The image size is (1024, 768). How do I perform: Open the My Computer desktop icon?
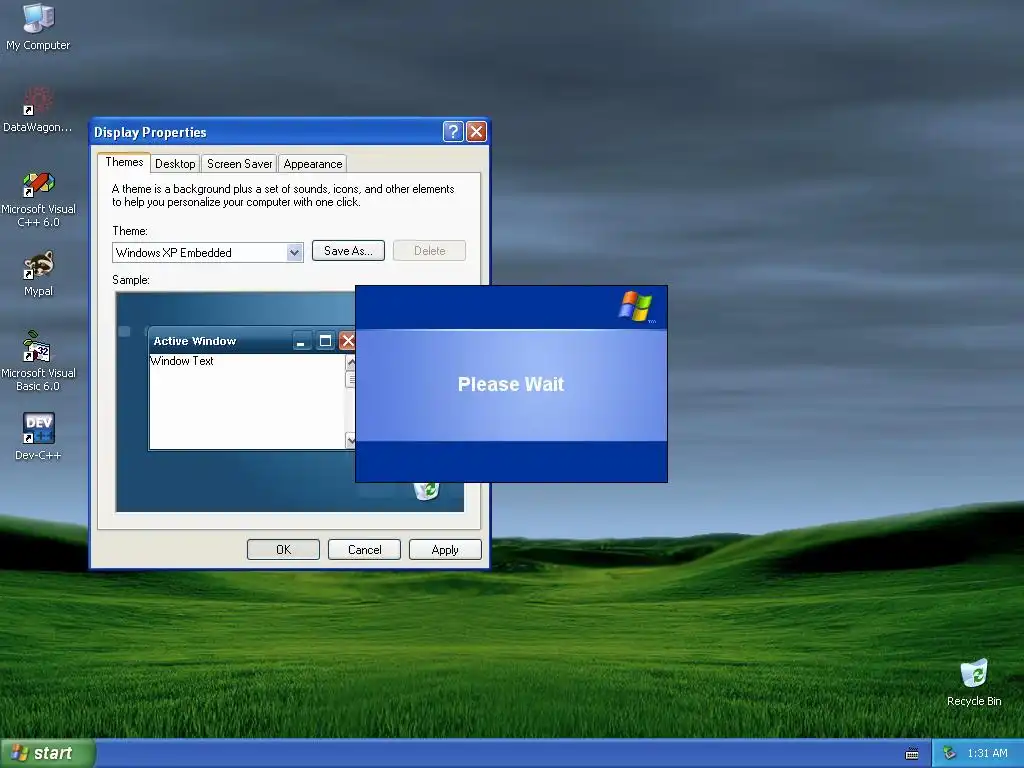click(38, 26)
